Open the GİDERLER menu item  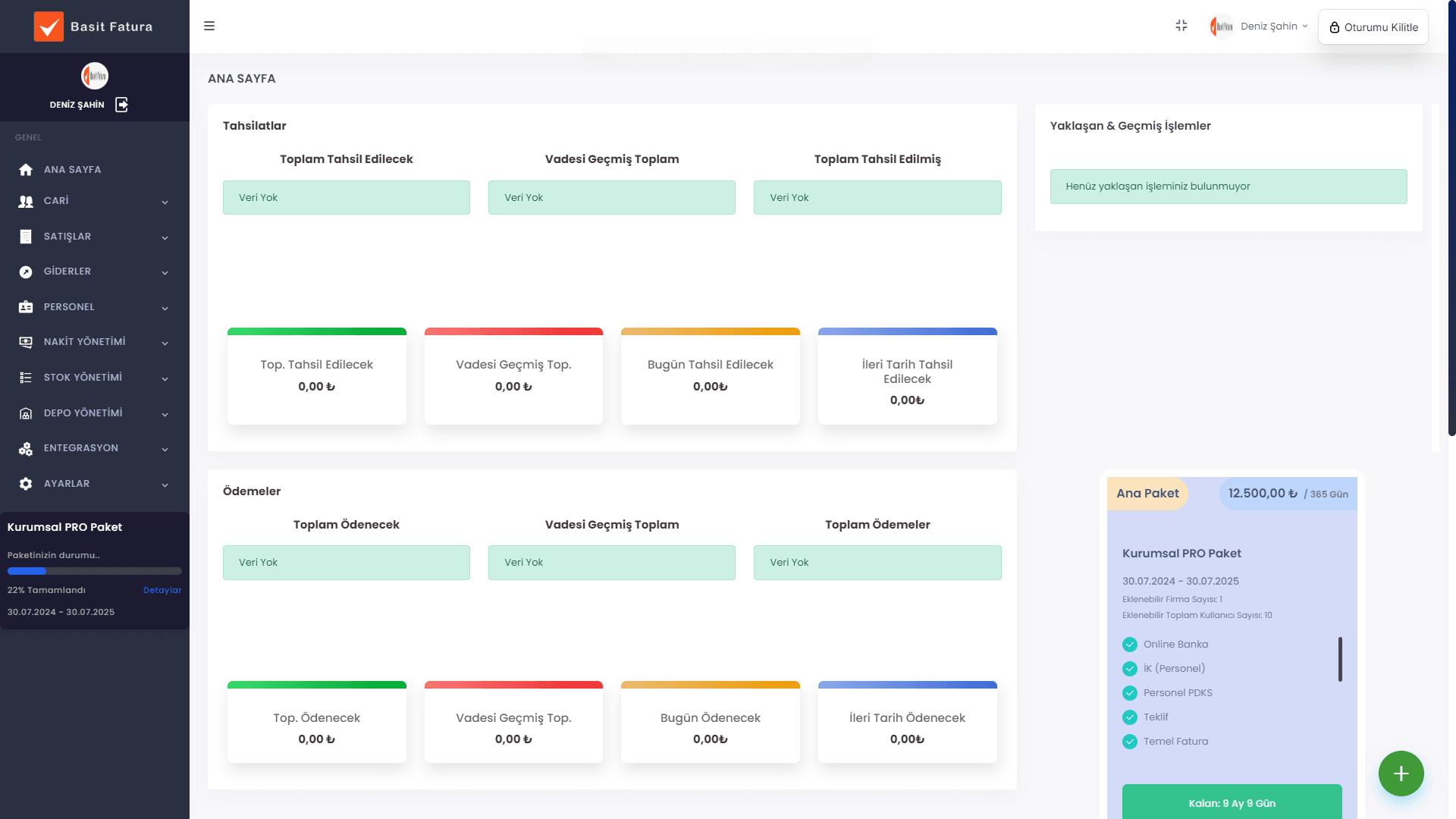[95, 271]
